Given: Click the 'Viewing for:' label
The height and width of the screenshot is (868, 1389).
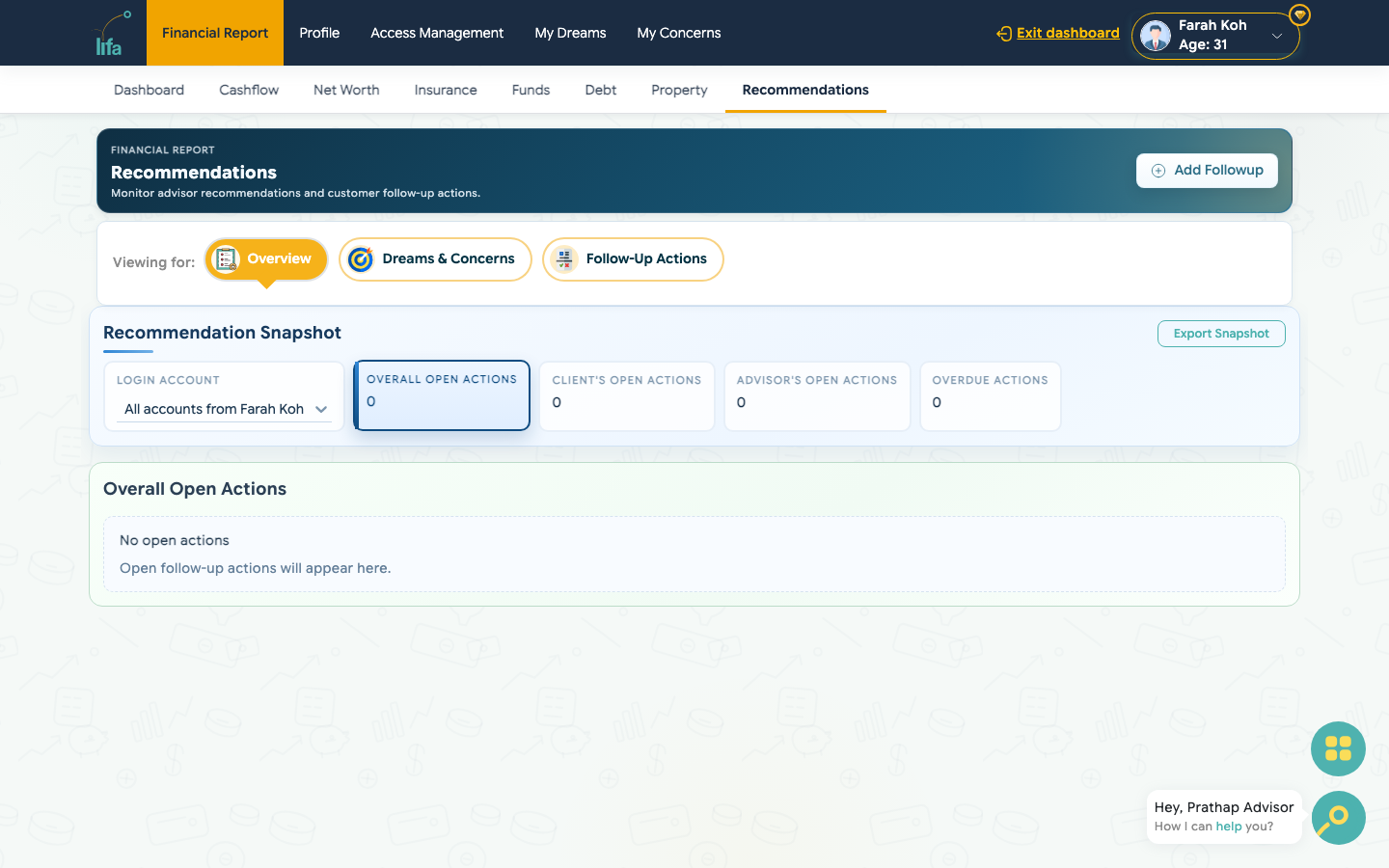Looking at the screenshot, I should [x=153, y=262].
